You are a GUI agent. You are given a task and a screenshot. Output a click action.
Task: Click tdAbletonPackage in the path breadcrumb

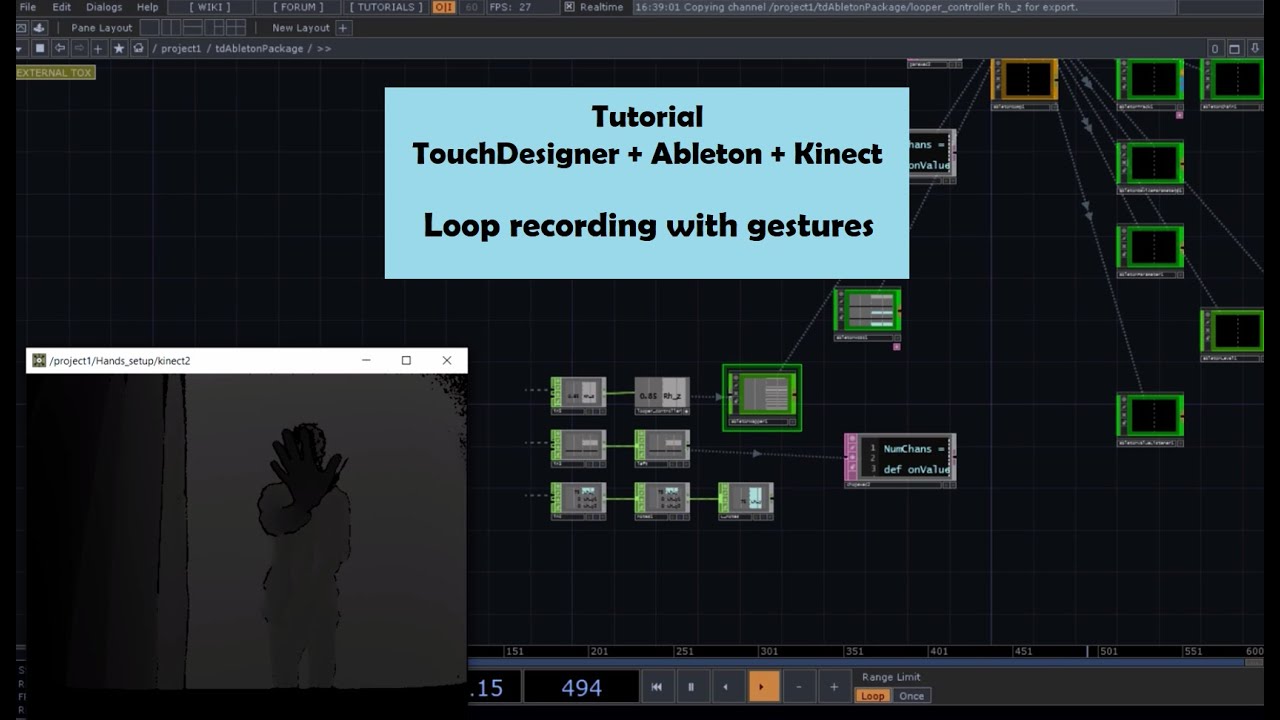pyautogui.click(x=258, y=48)
